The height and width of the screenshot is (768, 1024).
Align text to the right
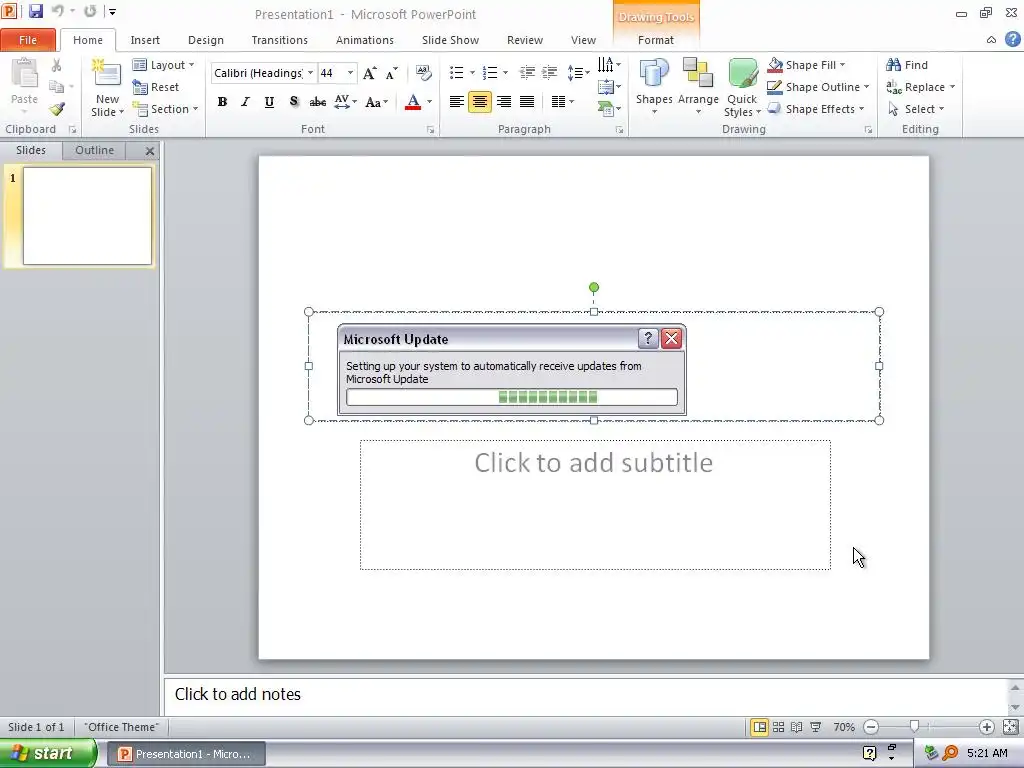[x=504, y=102]
